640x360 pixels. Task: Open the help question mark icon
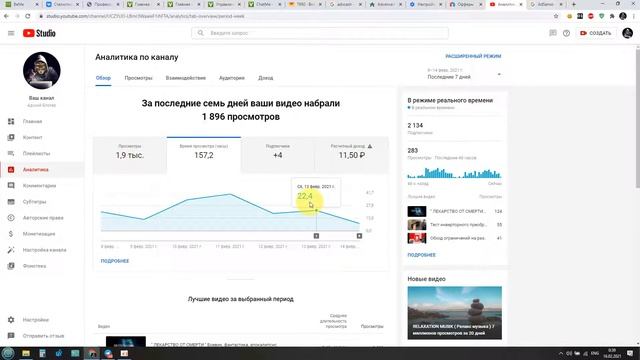tap(566, 33)
